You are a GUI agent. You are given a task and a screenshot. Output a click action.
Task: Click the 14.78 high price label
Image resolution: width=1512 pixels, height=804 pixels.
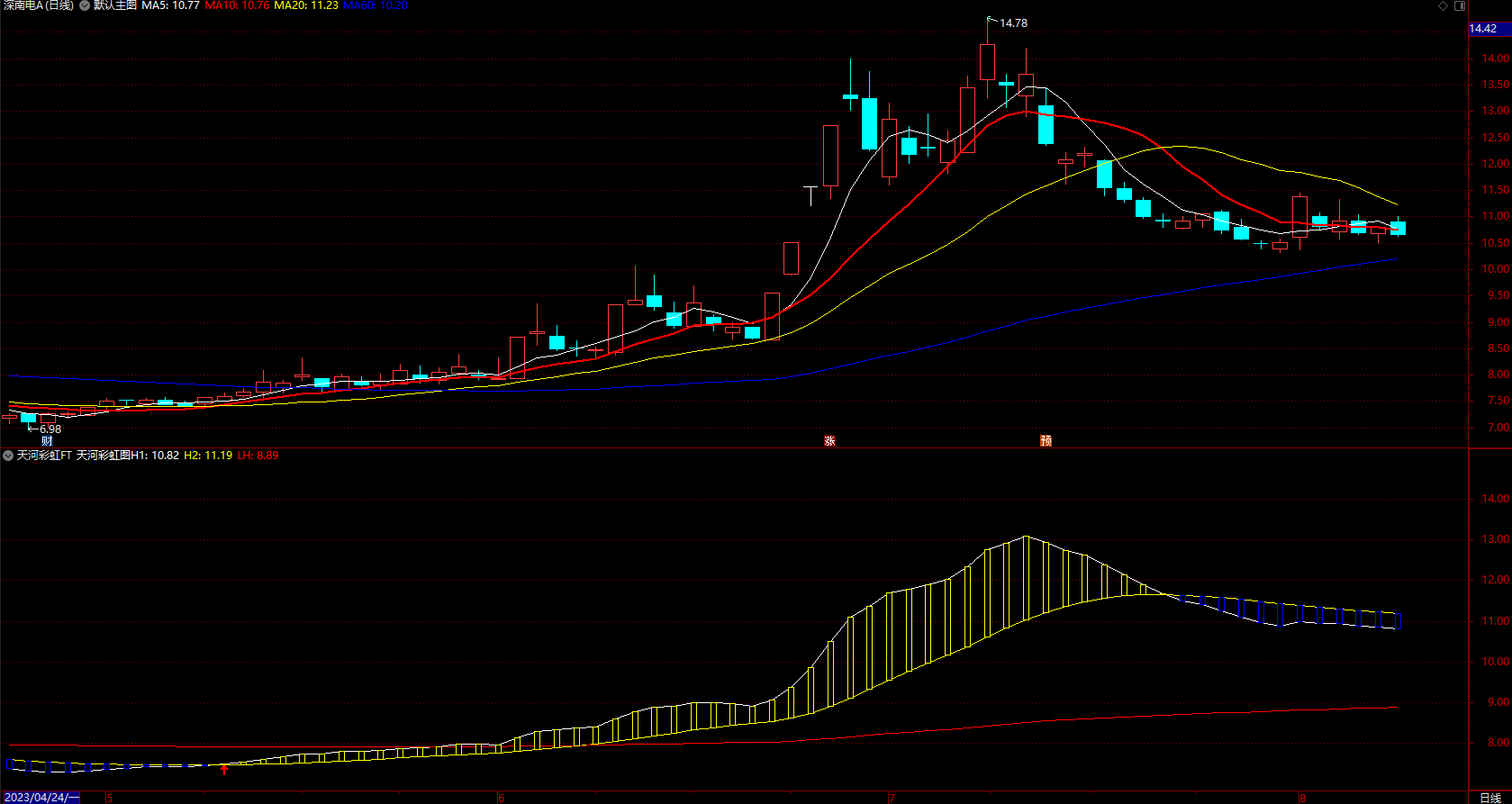click(1013, 23)
